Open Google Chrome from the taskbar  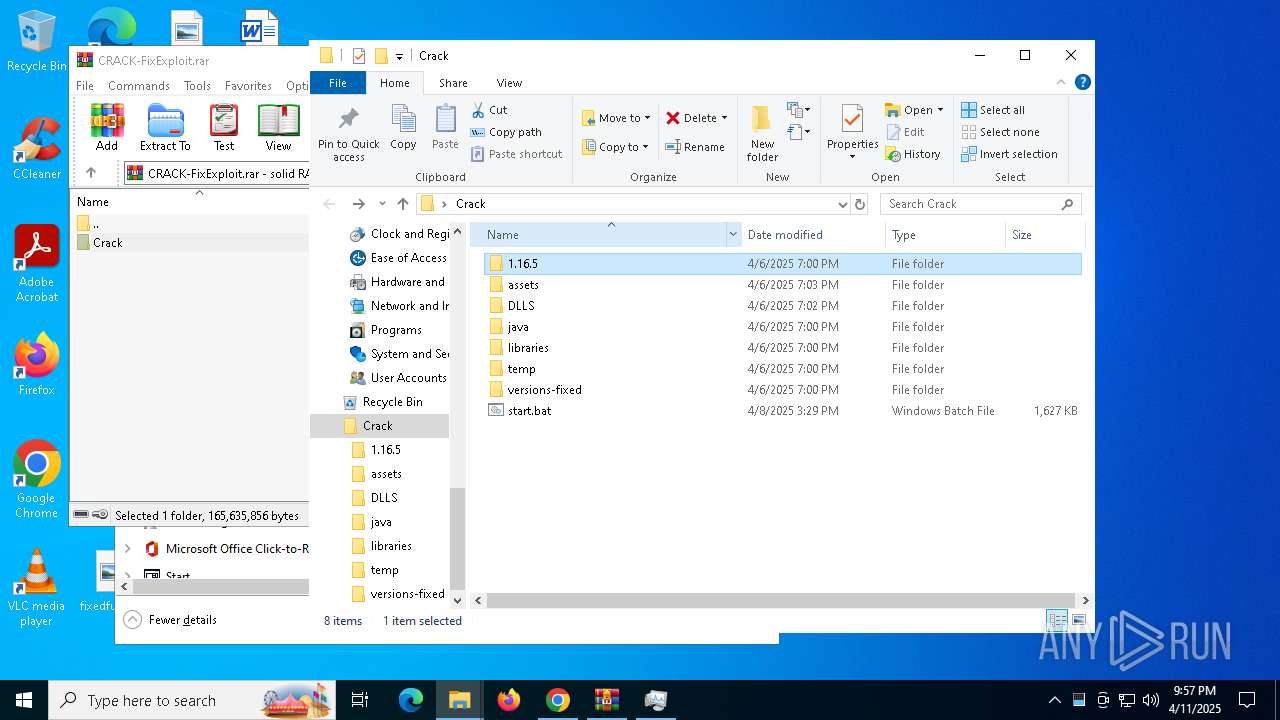point(558,700)
